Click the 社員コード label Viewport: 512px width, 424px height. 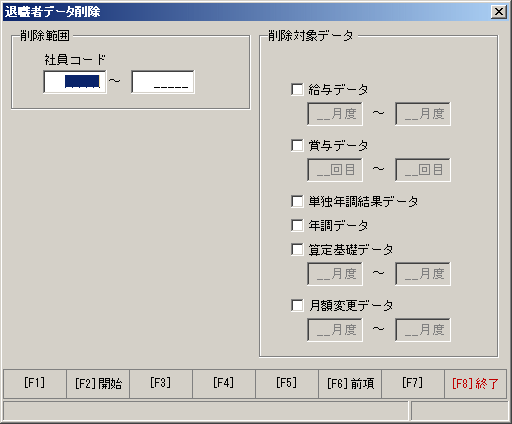point(75,60)
